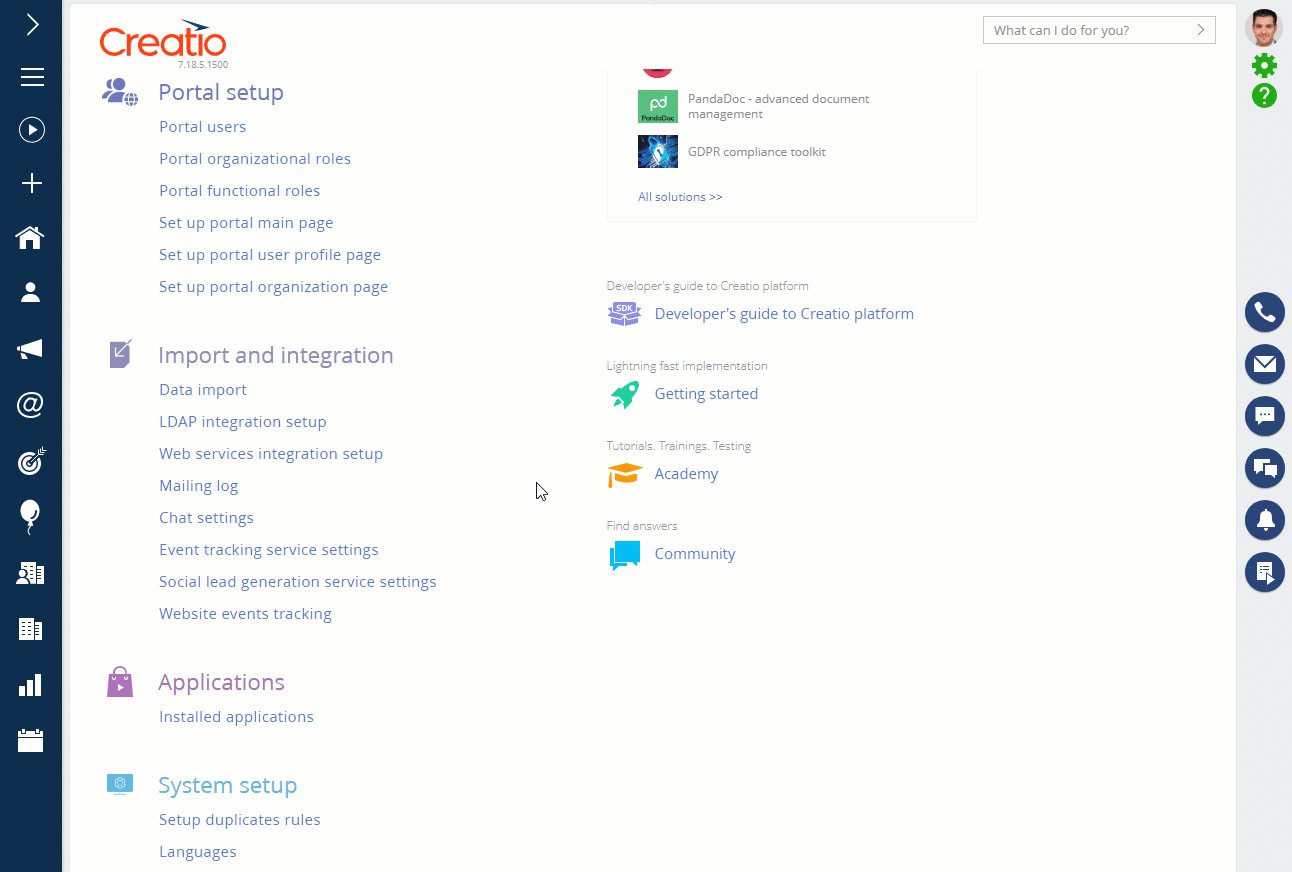The height and width of the screenshot is (872, 1292).
Task: Open the email envelope panel button
Action: click(1265, 364)
